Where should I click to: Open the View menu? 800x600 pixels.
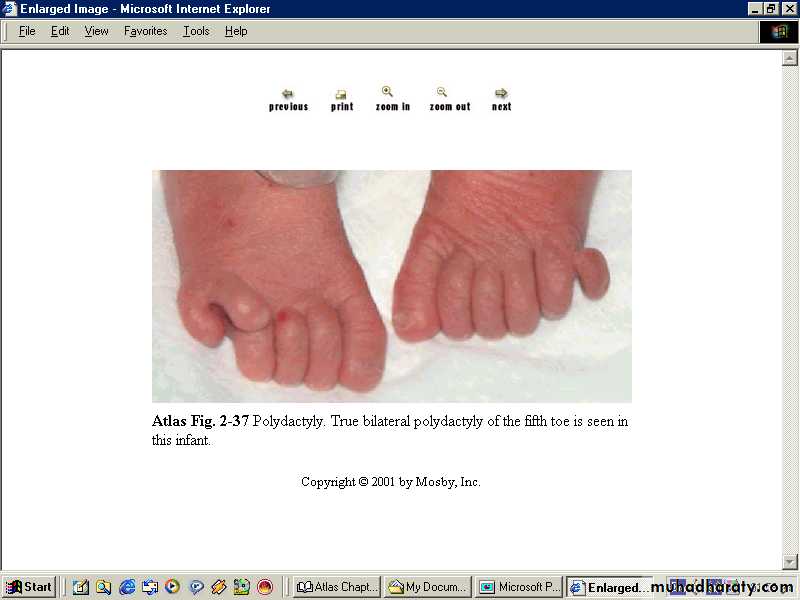[96, 31]
